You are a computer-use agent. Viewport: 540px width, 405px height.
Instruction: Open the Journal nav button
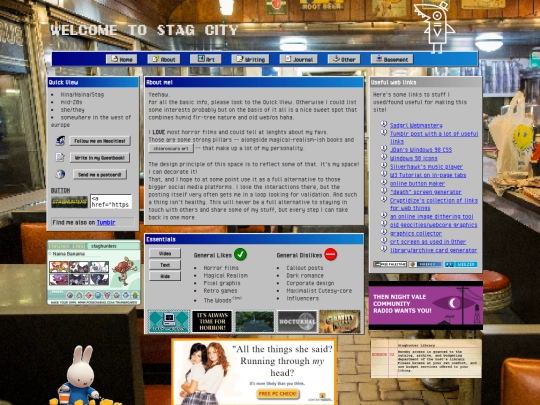click(x=298, y=59)
